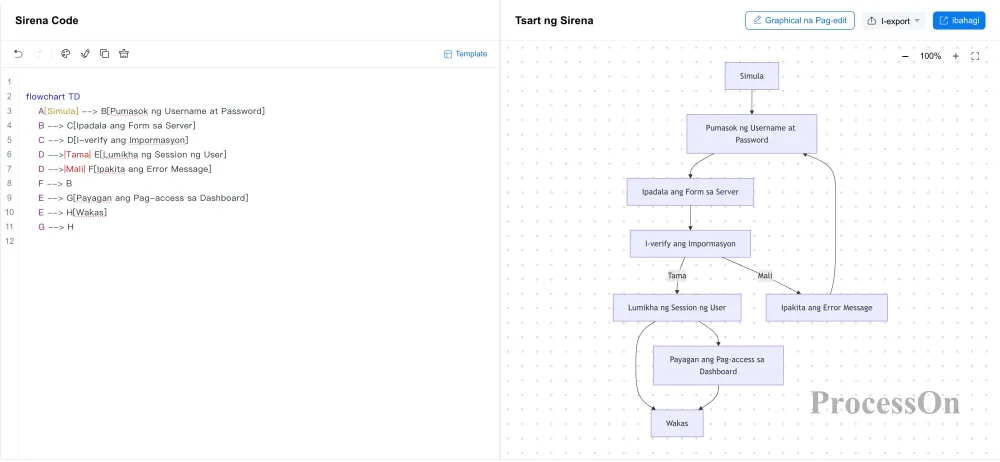Place cursor on empty line 1
1000x462 pixels.
pyautogui.click(x=258, y=82)
